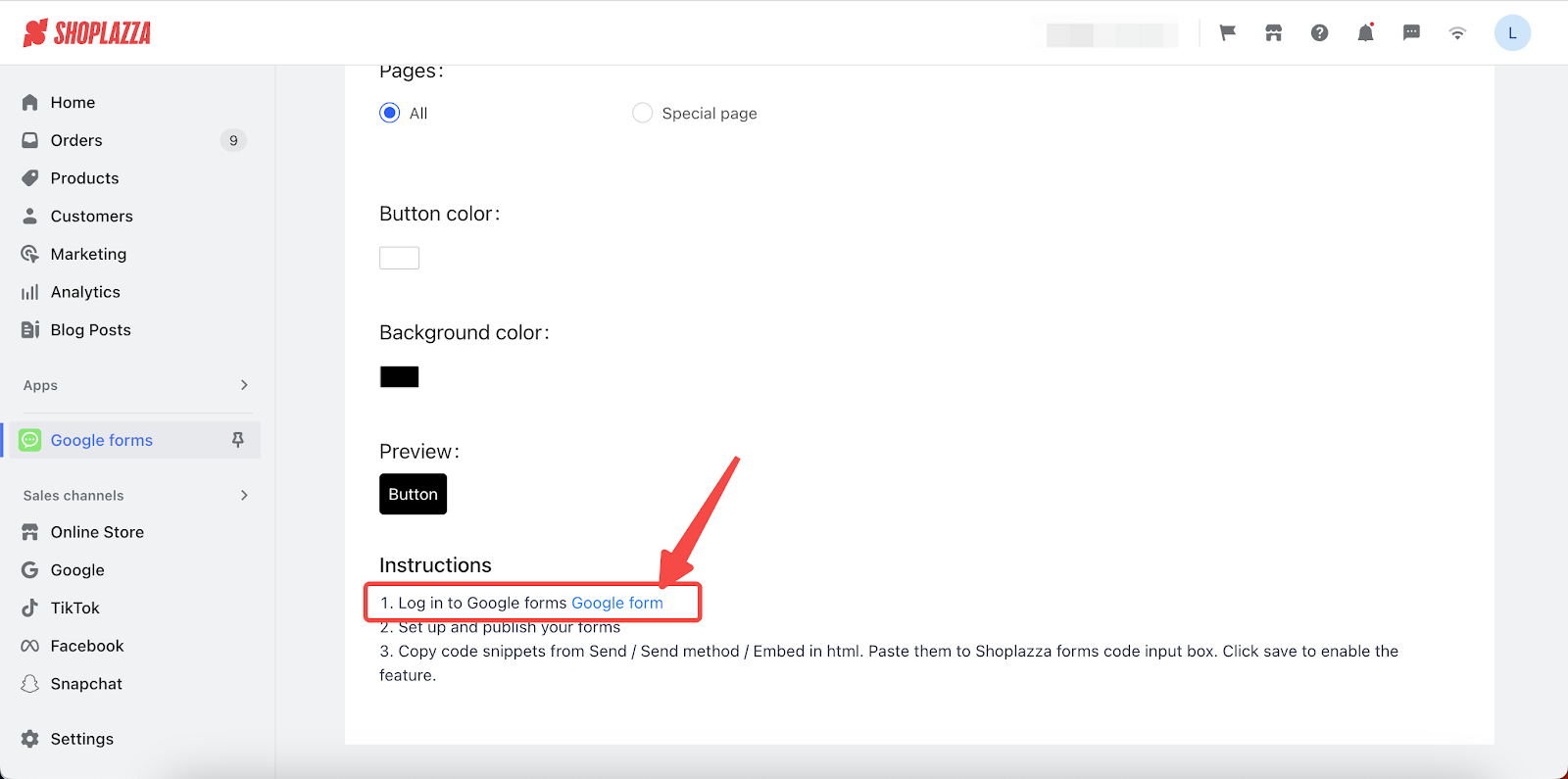
Task: Click the Products tag icon
Action: click(30, 178)
